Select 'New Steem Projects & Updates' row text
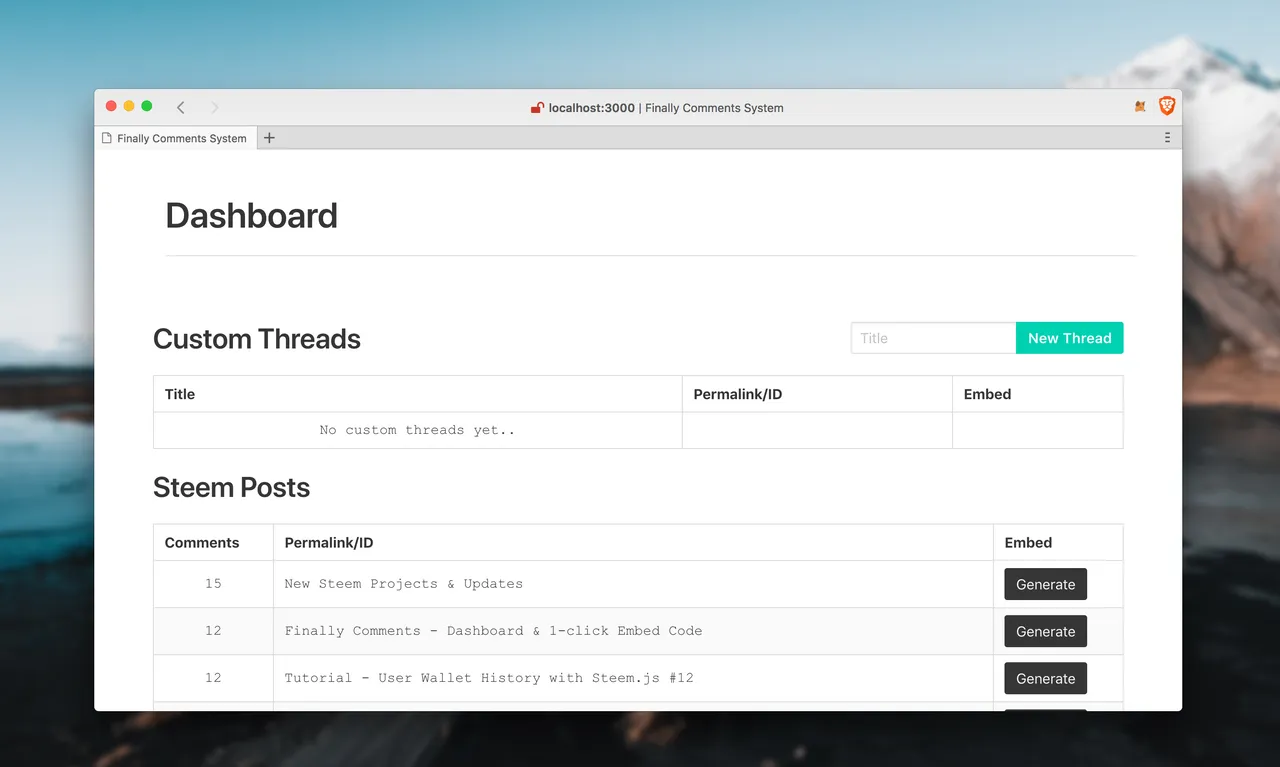This screenshot has width=1280, height=767. point(404,584)
